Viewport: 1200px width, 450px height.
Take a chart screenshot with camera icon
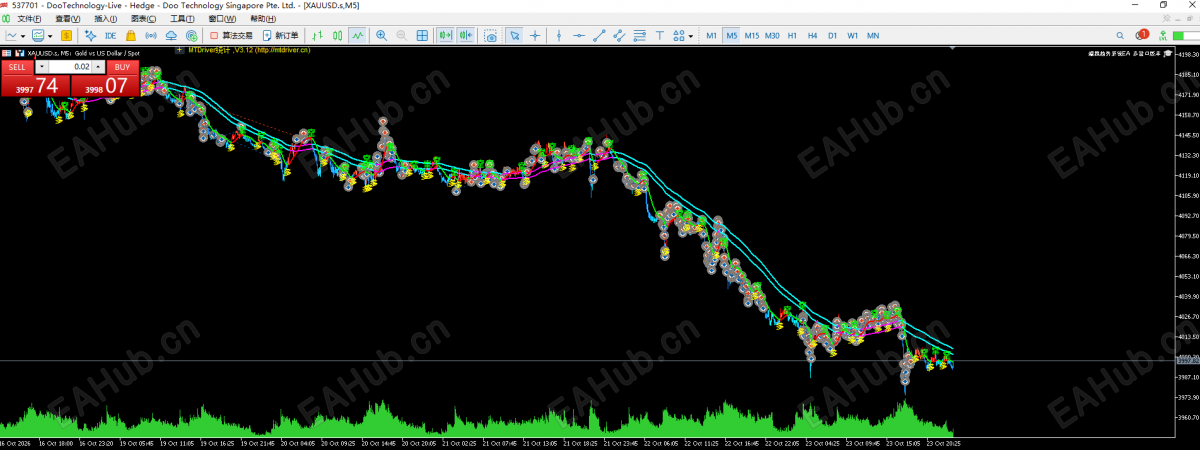(x=490, y=35)
